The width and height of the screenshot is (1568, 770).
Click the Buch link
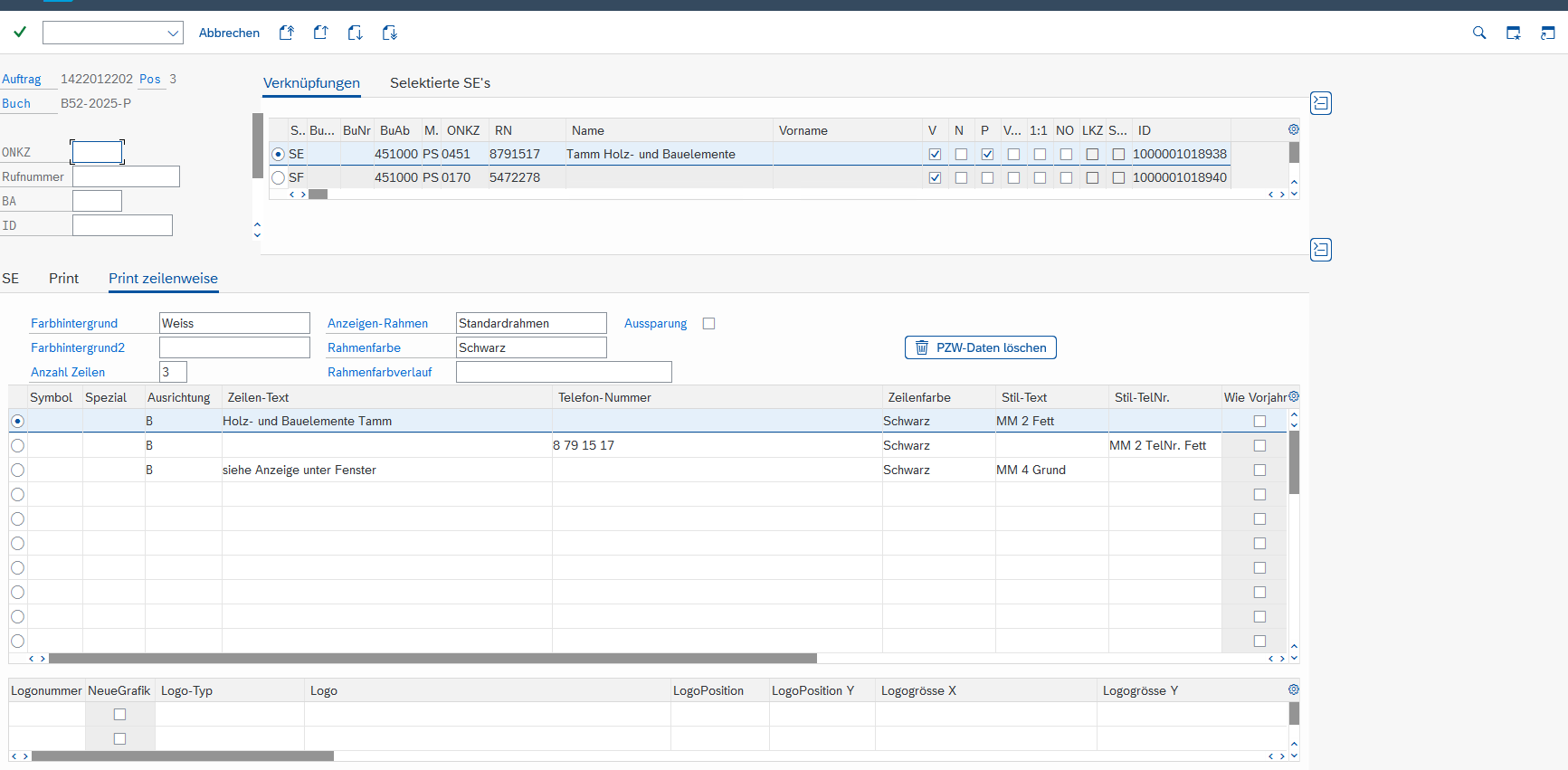coord(16,103)
